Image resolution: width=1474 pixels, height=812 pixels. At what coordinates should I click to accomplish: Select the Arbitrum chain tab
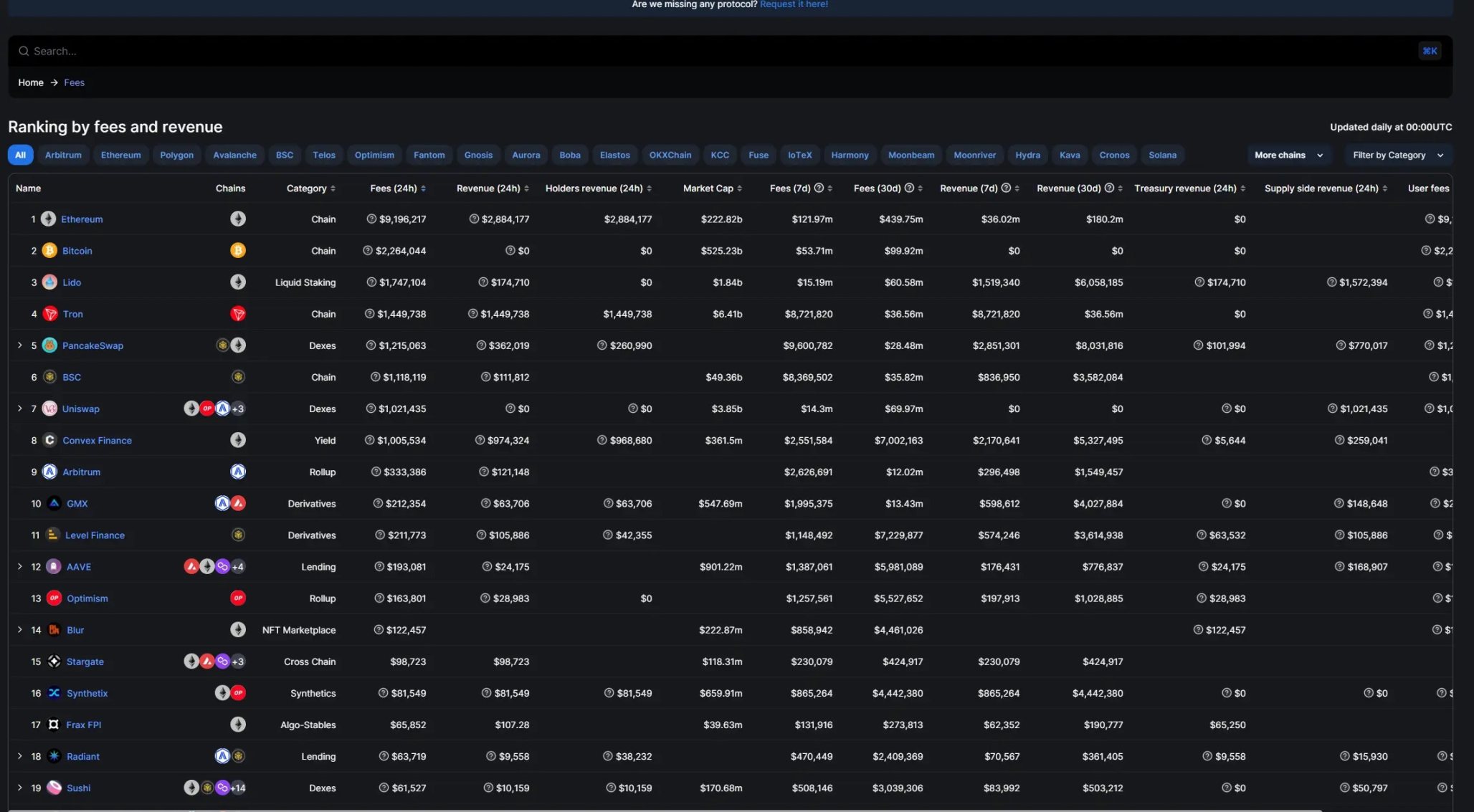(x=63, y=155)
